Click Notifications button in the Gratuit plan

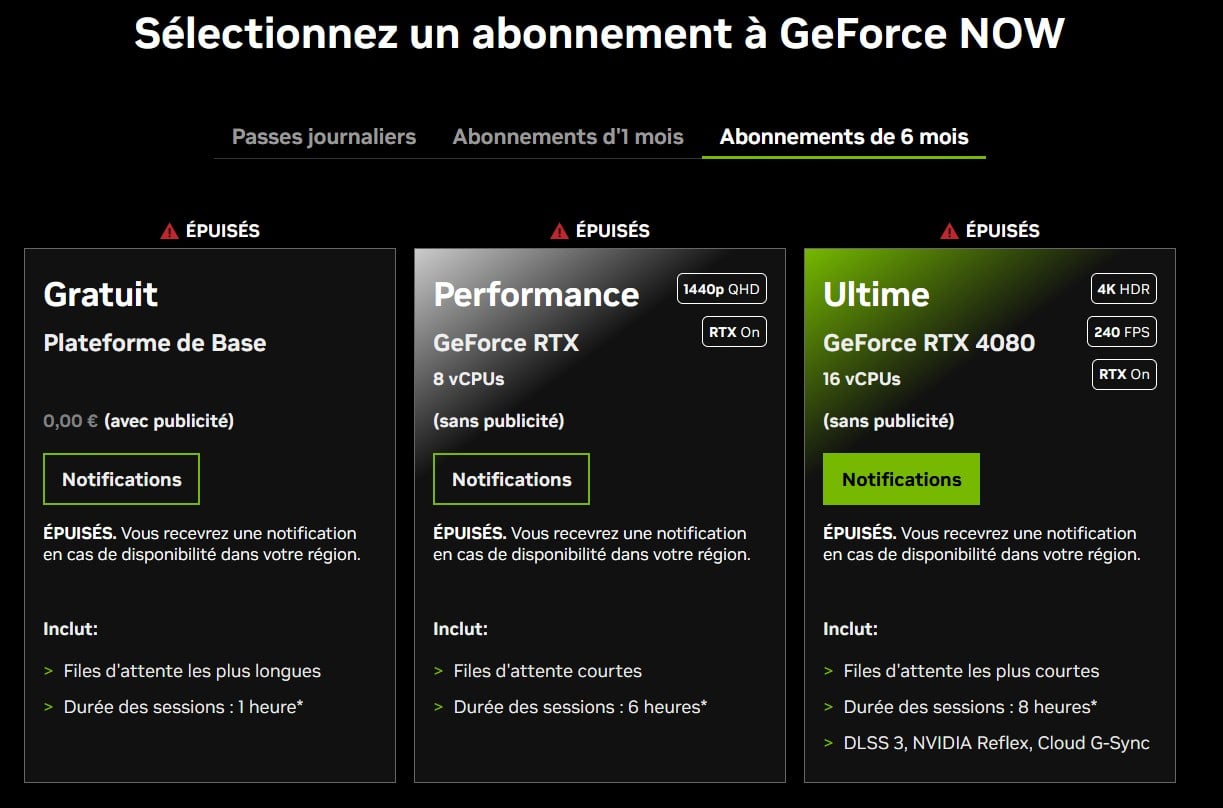[x=121, y=479]
